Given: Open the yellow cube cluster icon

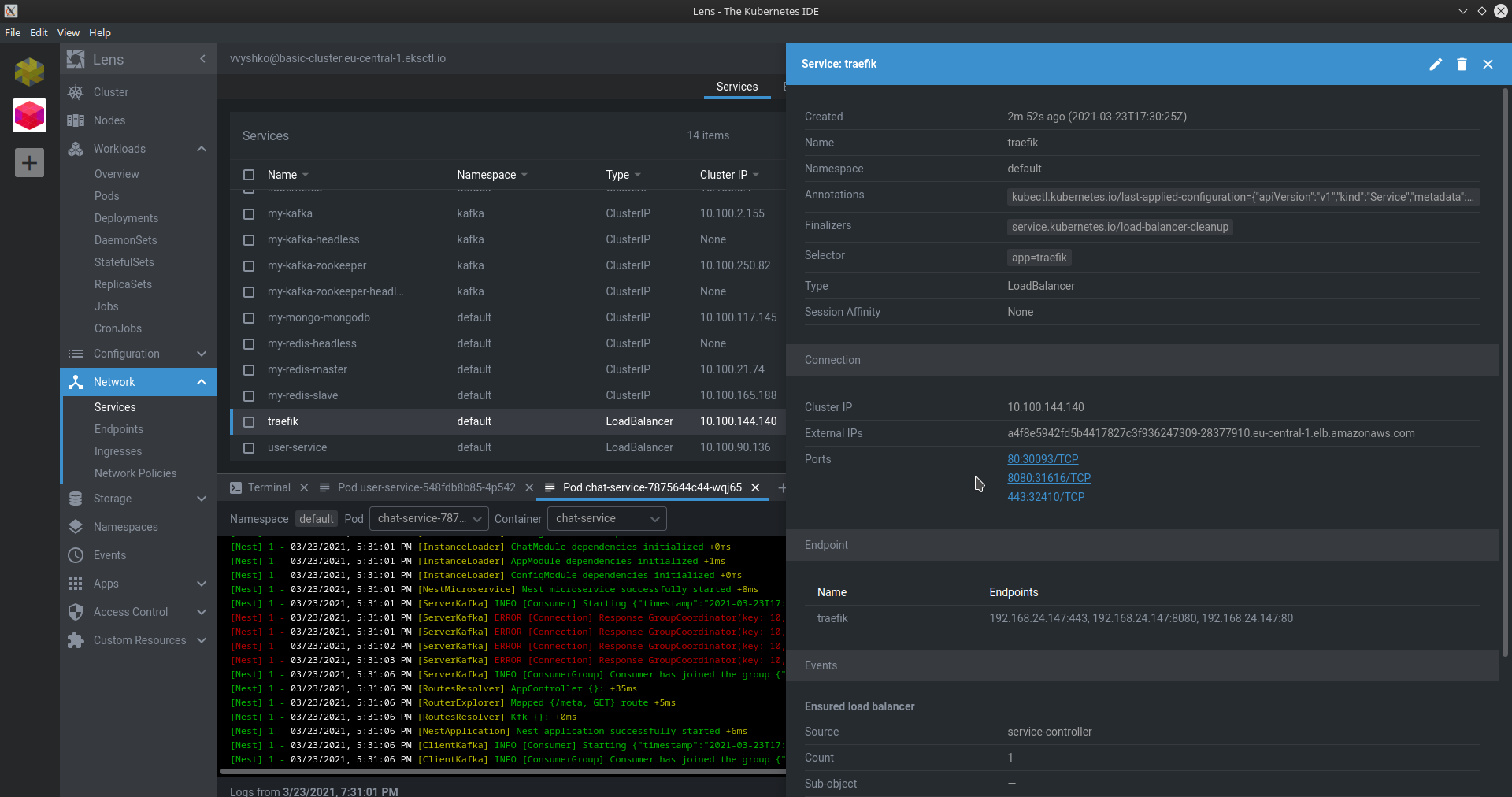Looking at the screenshot, I should coord(29,72).
